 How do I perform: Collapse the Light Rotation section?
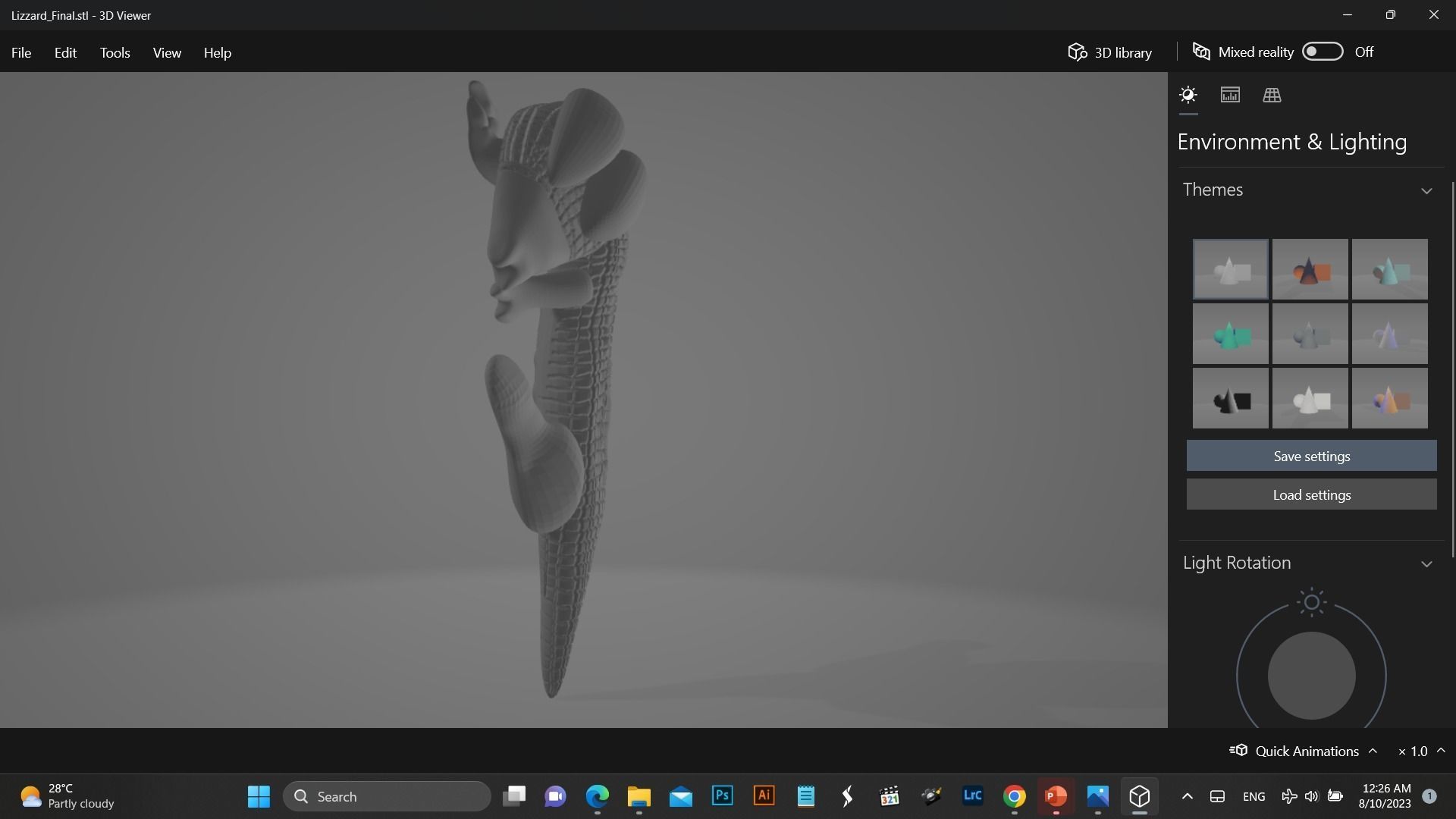pyautogui.click(x=1426, y=563)
